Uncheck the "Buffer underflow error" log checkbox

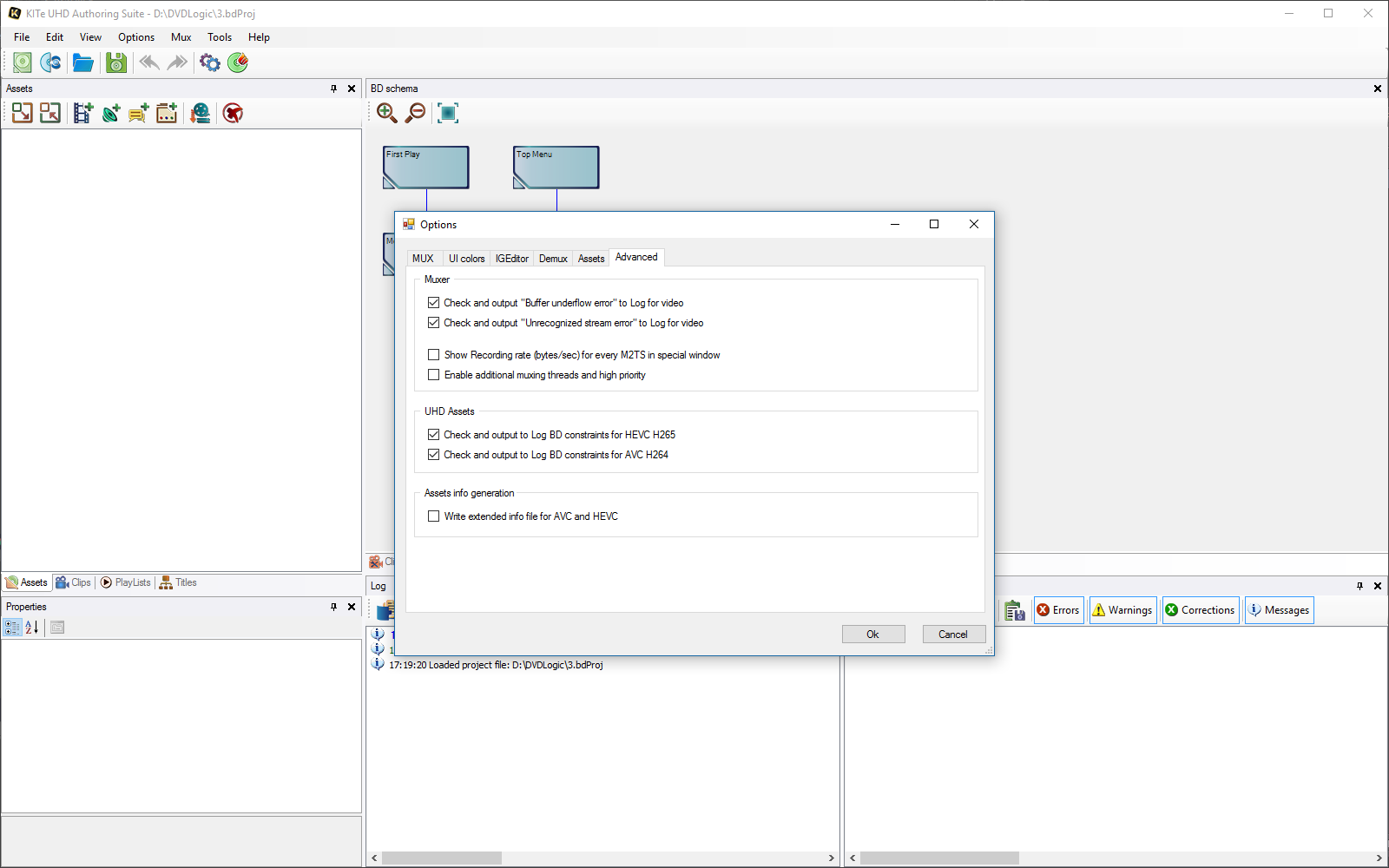point(433,303)
